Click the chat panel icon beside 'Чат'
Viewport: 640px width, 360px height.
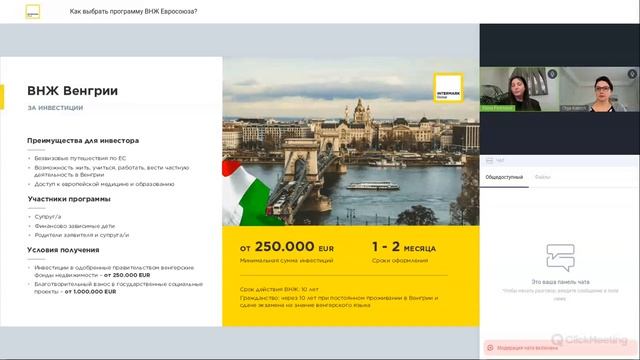pyautogui.click(x=489, y=161)
